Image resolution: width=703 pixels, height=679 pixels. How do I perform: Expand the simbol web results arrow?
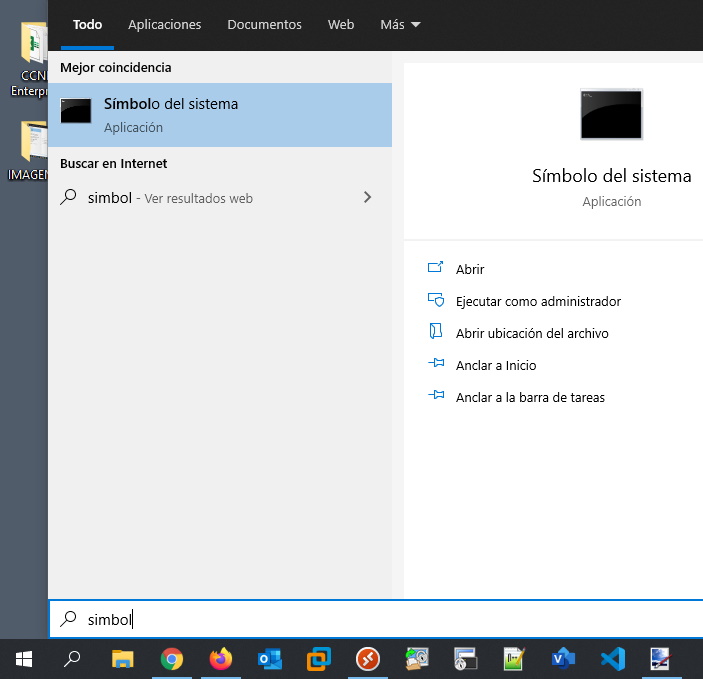(x=367, y=198)
